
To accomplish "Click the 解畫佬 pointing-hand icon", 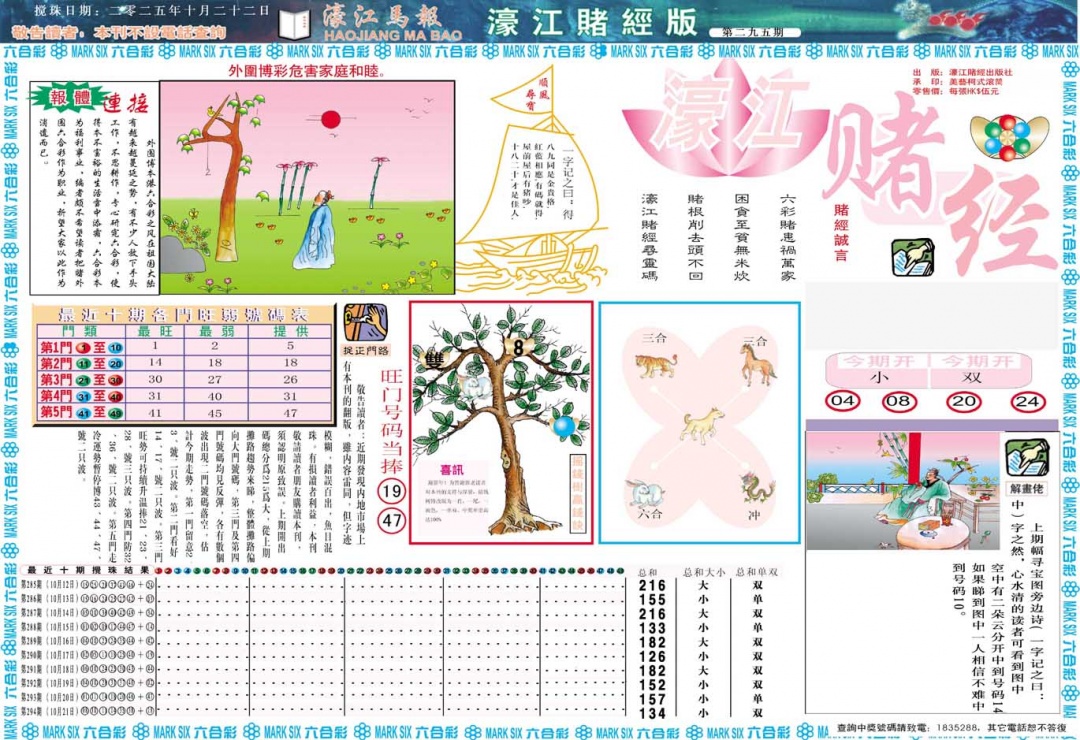I will (1027, 456).
